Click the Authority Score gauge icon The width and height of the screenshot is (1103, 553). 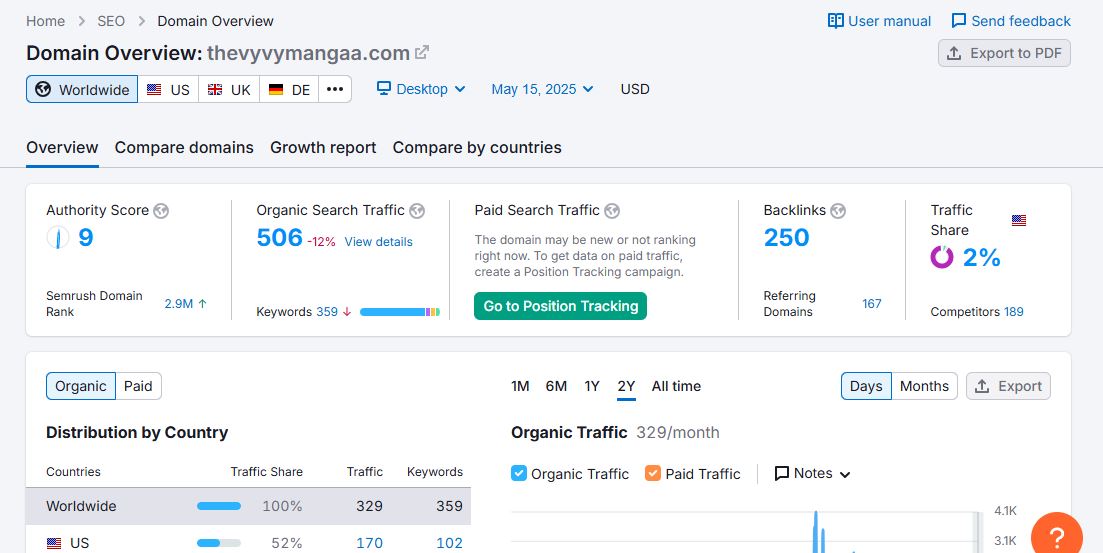tap(58, 237)
